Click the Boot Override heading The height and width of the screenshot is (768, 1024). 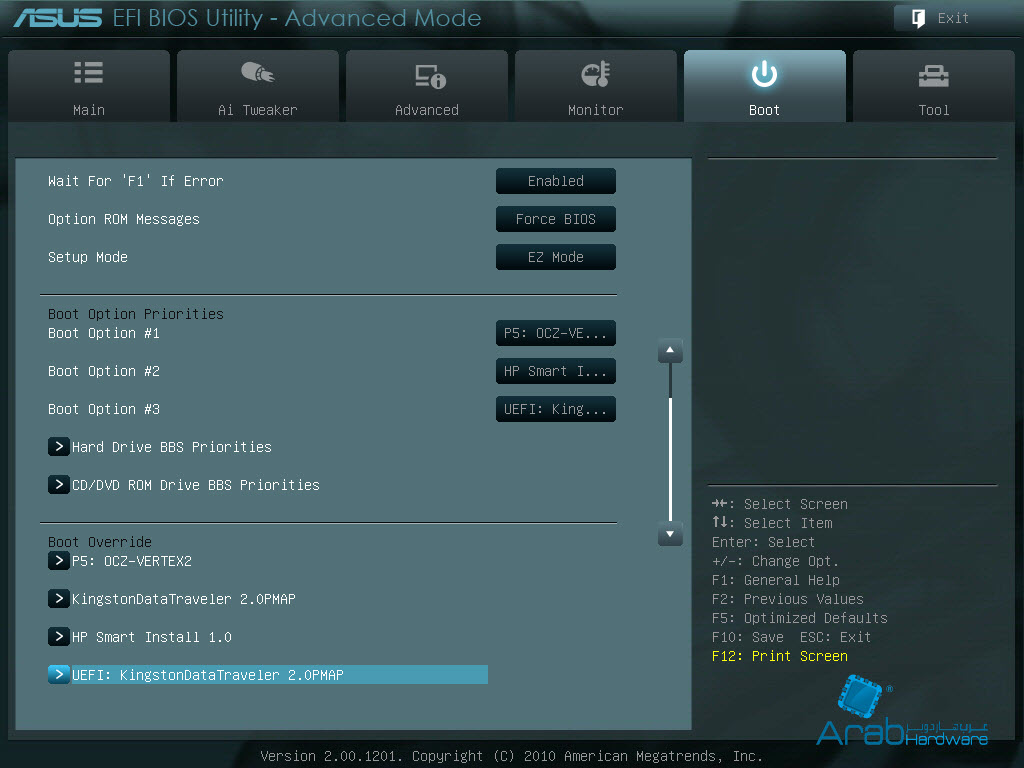pyautogui.click(x=100, y=542)
